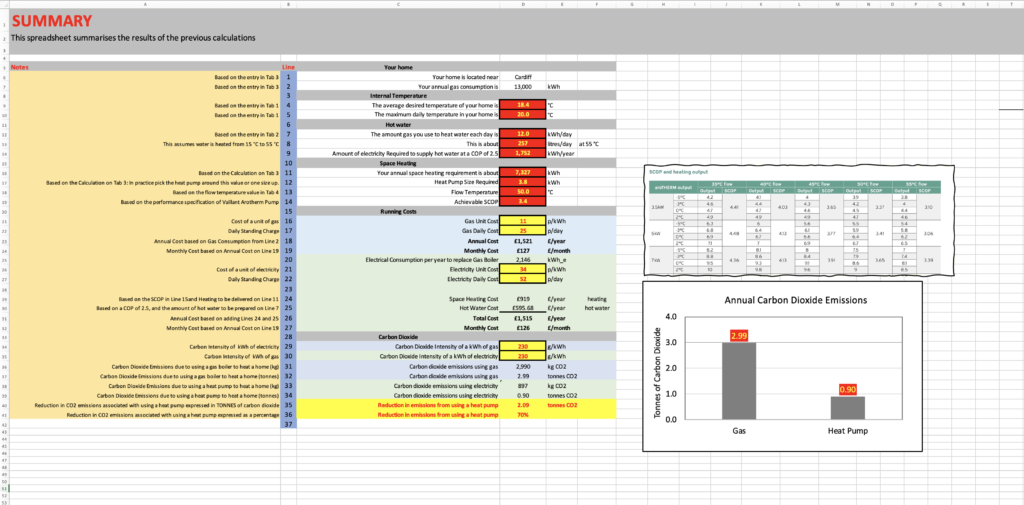Viewport: 1024px width, 505px height.
Task: Select the 'Space Heating' section header
Action: (398, 163)
